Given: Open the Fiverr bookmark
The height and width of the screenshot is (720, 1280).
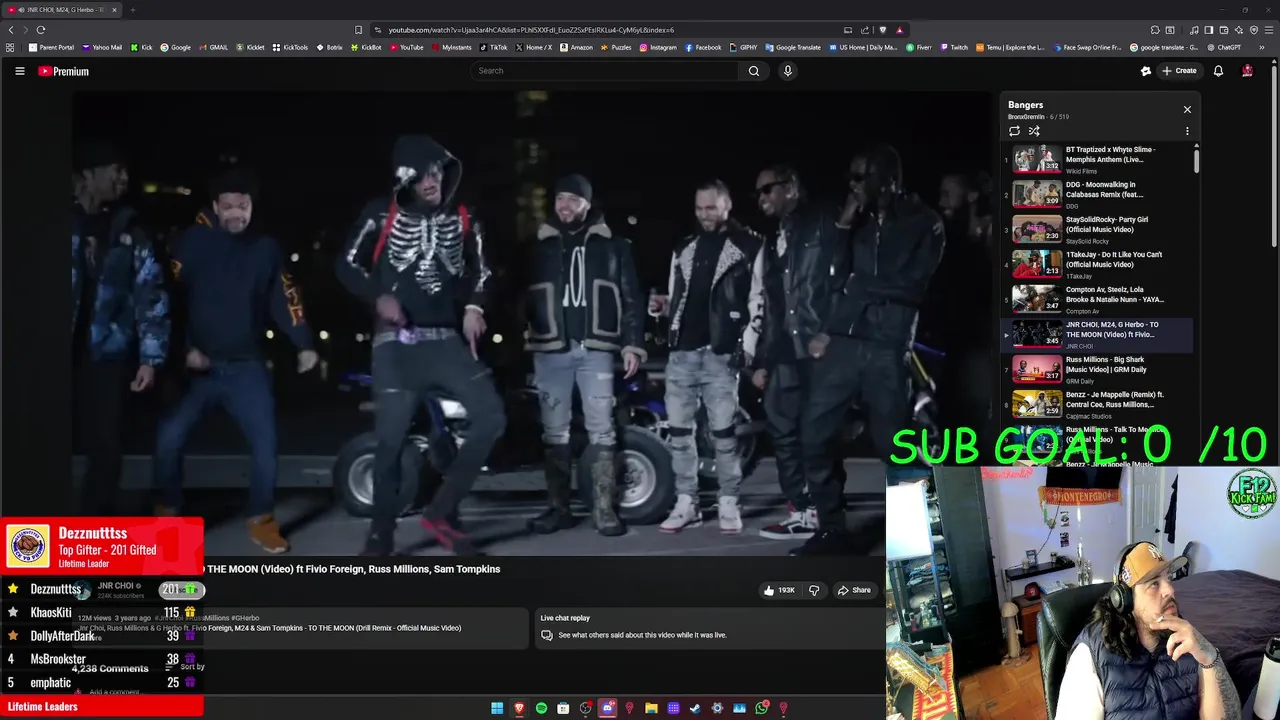Looking at the screenshot, I should coord(918,47).
